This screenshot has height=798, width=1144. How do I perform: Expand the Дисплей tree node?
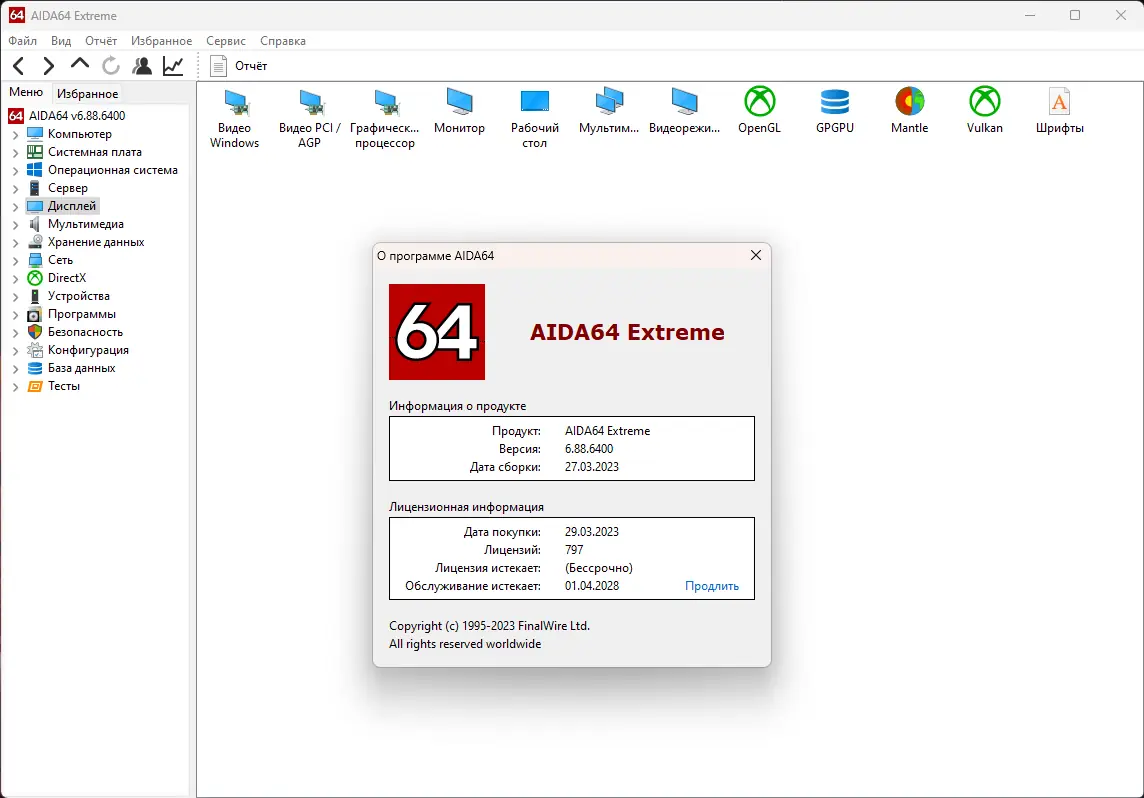pyautogui.click(x=15, y=206)
